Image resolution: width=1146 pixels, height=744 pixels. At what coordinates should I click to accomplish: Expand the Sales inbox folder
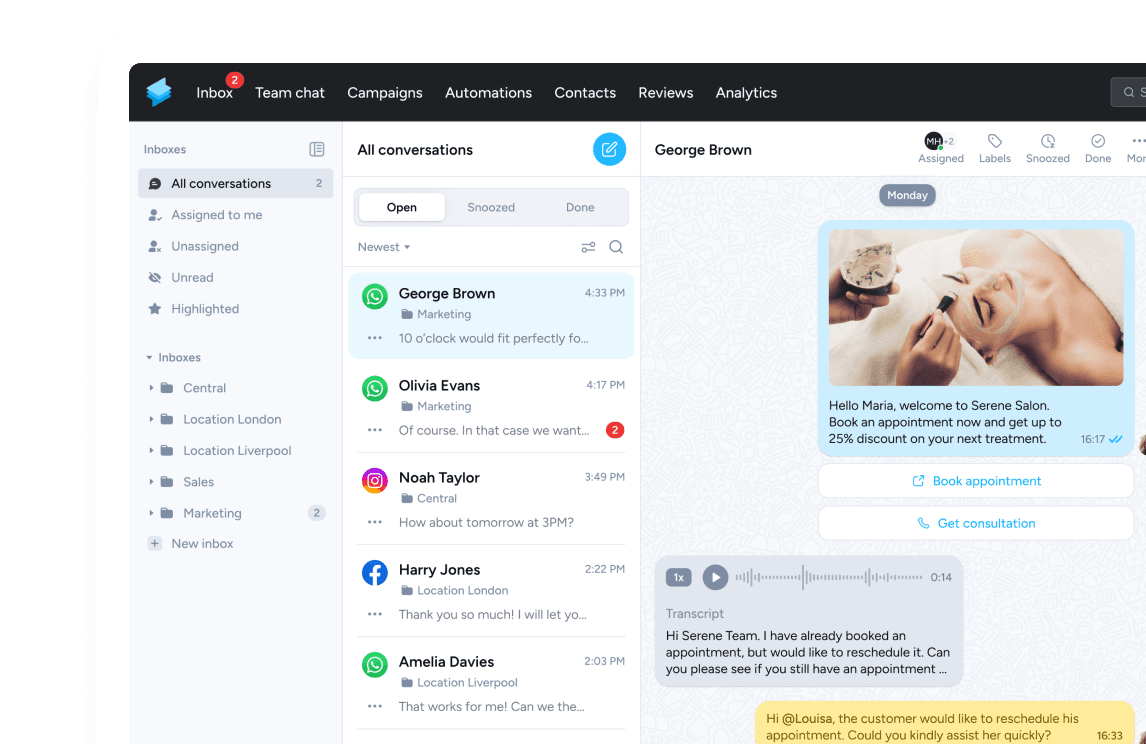coord(151,482)
